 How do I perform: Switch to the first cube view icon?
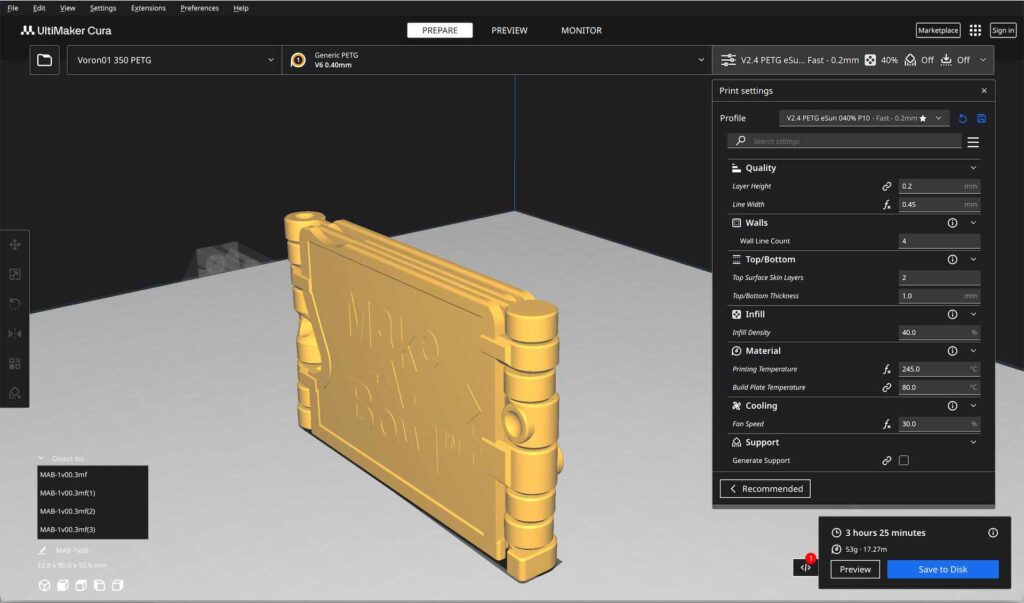pyautogui.click(x=44, y=585)
